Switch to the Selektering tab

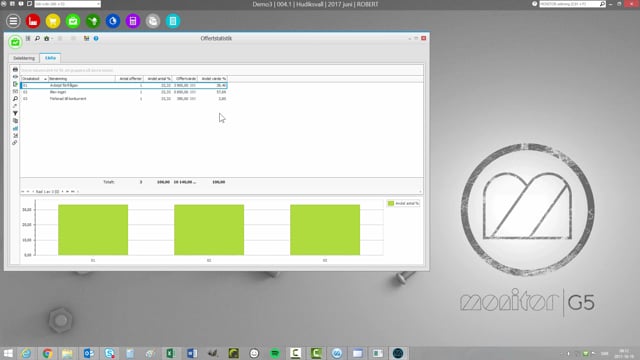coord(24,58)
